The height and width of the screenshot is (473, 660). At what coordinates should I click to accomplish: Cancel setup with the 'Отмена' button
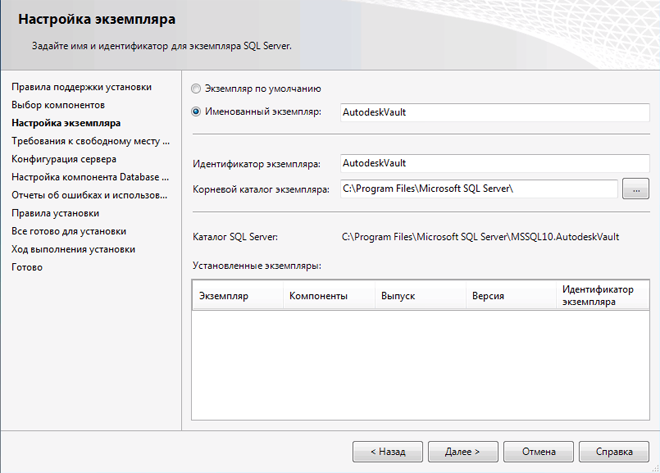[x=538, y=452]
